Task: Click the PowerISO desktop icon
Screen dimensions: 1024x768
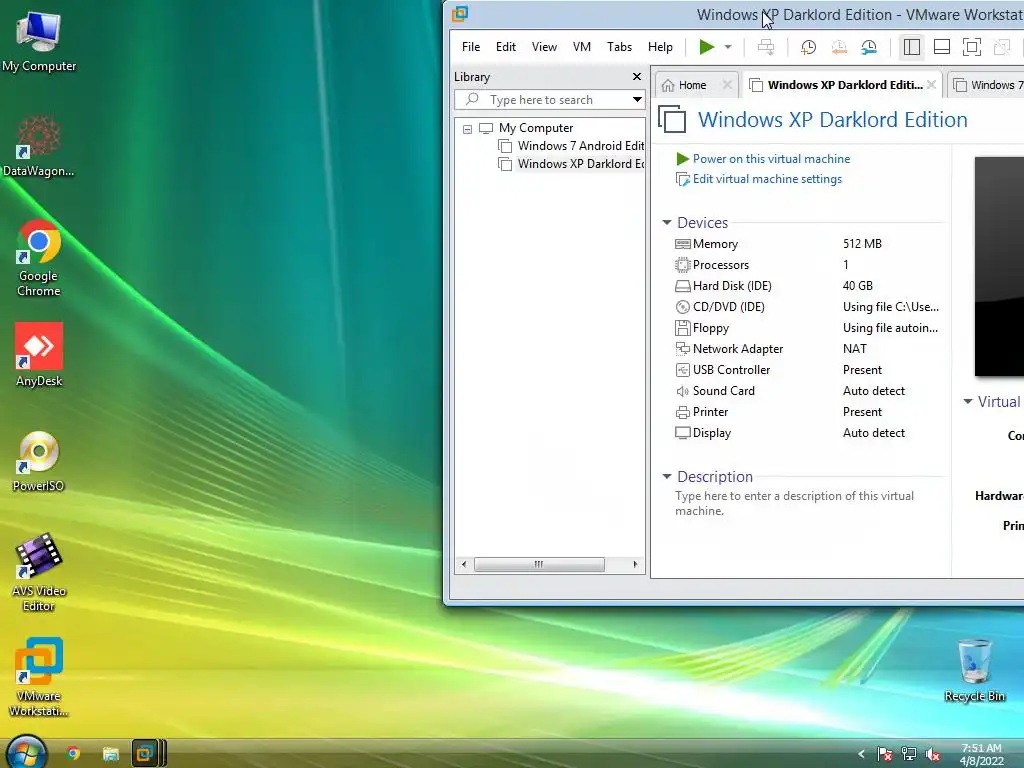Action: [39, 461]
